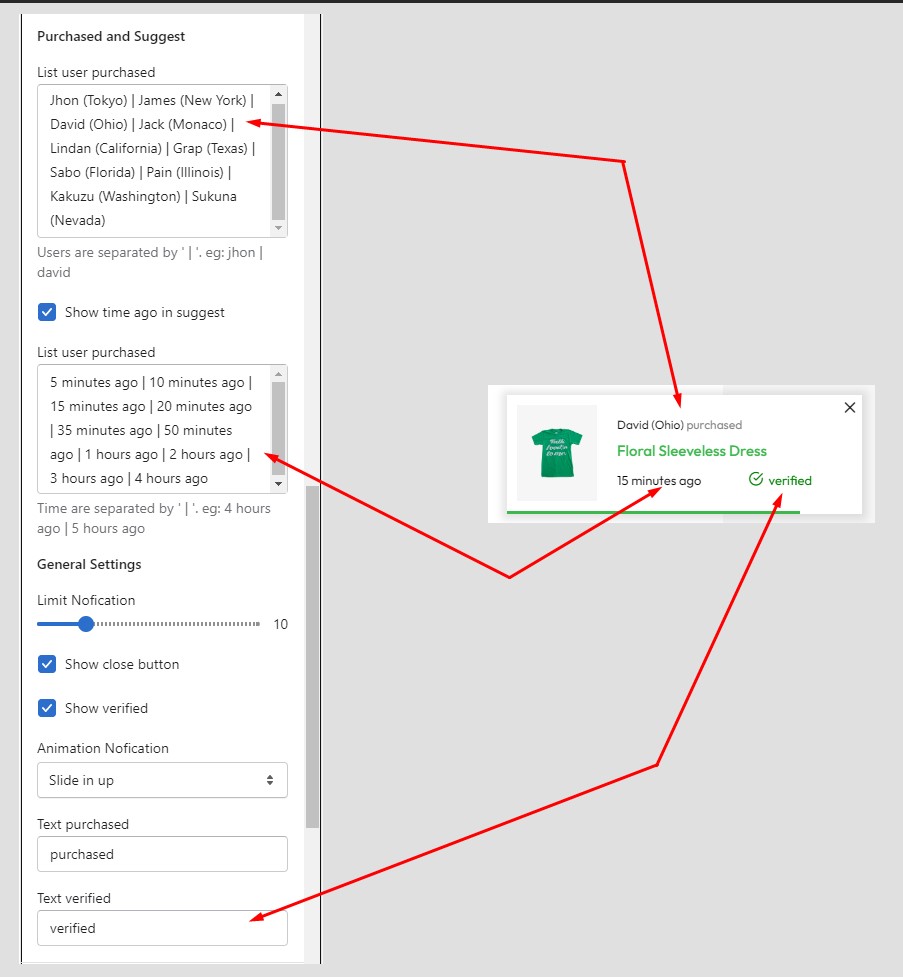Viewport: 903px width, 977px height.
Task: Focus the Text verified input field
Action: pyautogui.click(x=162, y=928)
